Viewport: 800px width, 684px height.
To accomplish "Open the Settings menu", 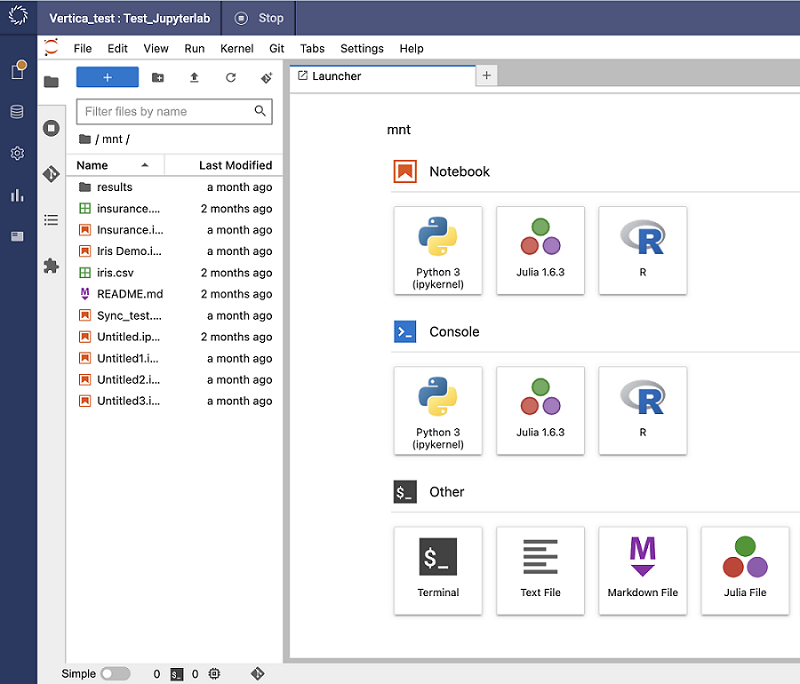I will (362, 48).
